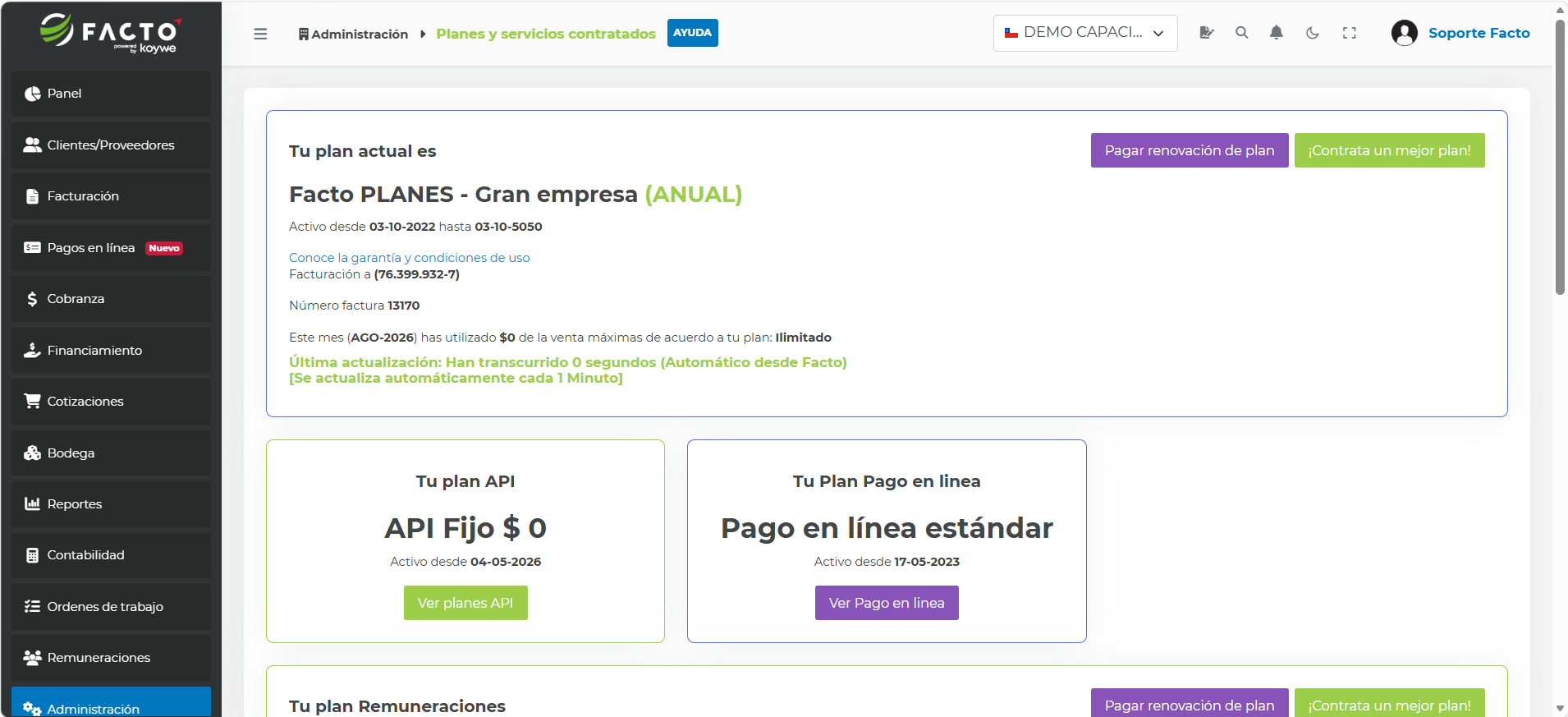Click the edit pencil icon in header
This screenshot has height=717, width=1568.
coord(1206,33)
